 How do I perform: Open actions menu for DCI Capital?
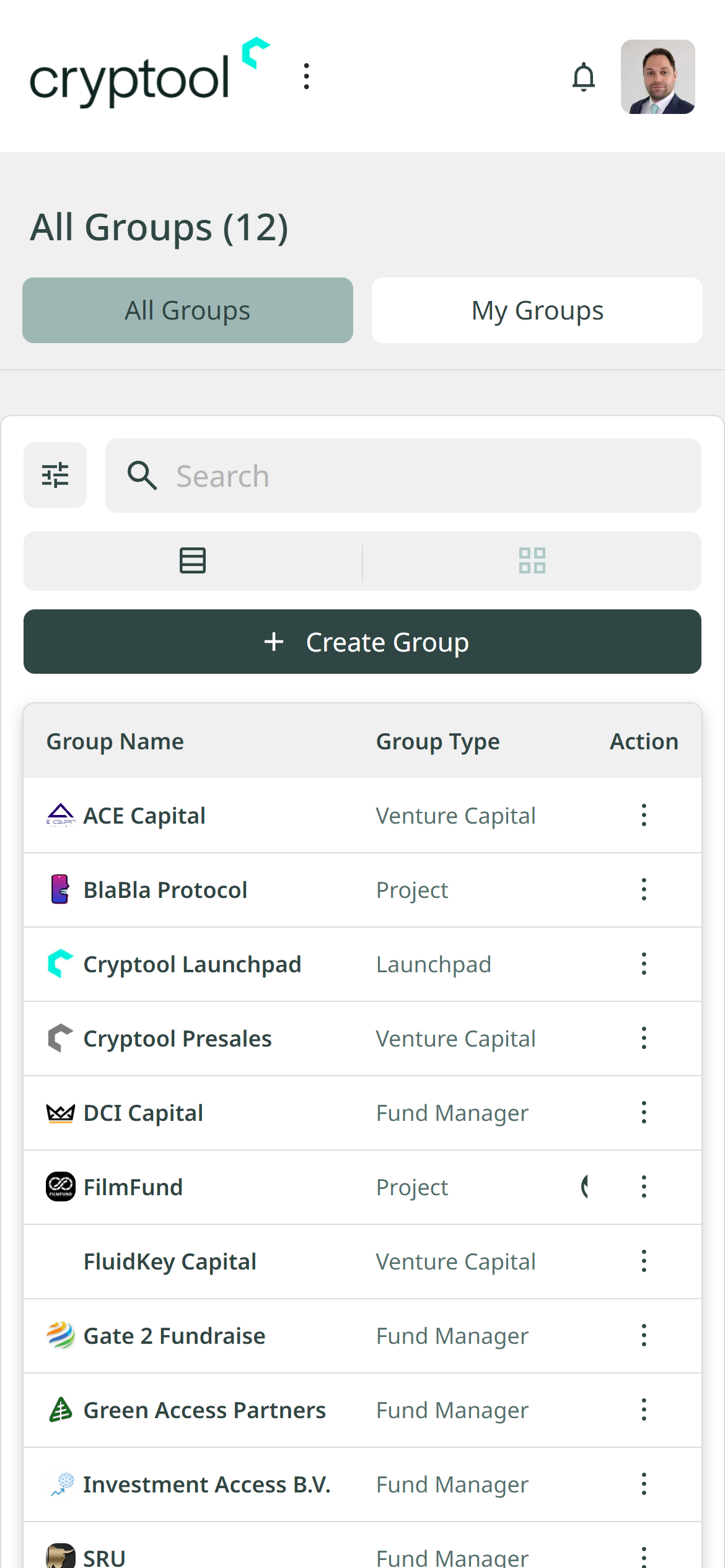[x=644, y=1112]
